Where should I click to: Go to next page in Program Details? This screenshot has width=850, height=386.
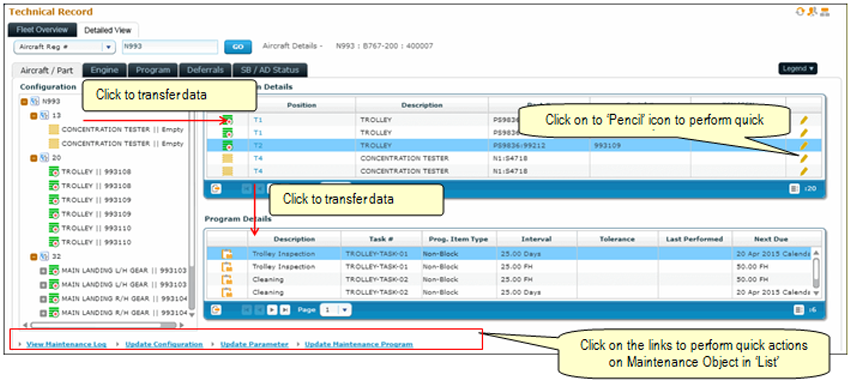point(272,310)
